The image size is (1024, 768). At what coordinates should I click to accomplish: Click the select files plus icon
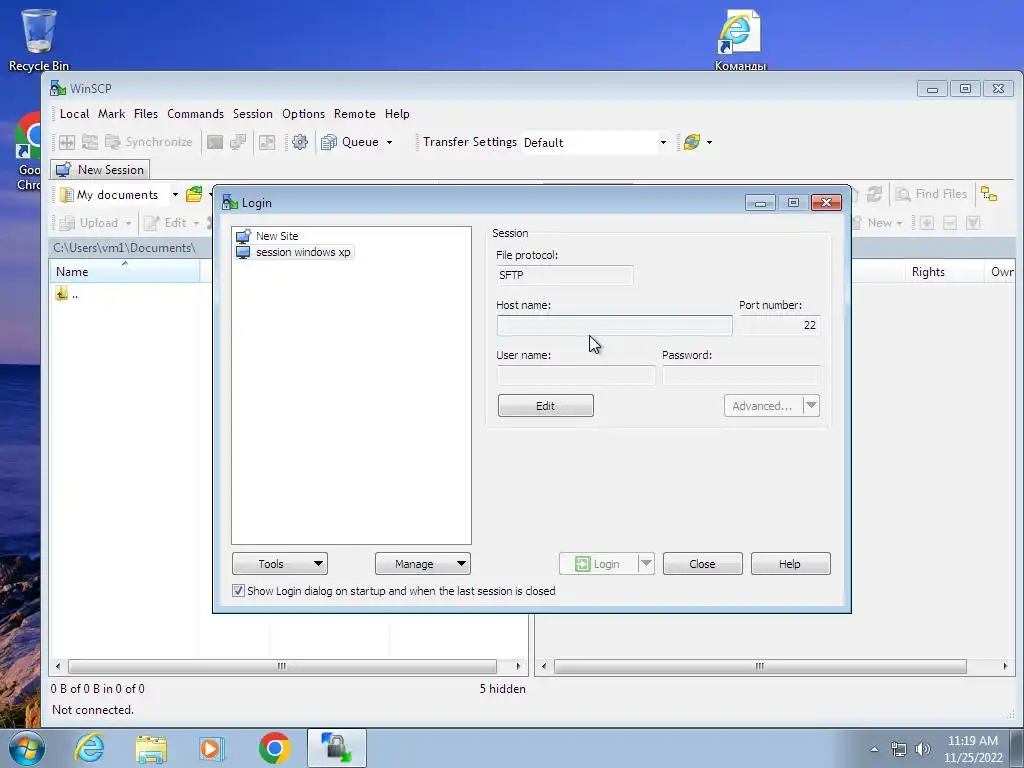point(927,223)
